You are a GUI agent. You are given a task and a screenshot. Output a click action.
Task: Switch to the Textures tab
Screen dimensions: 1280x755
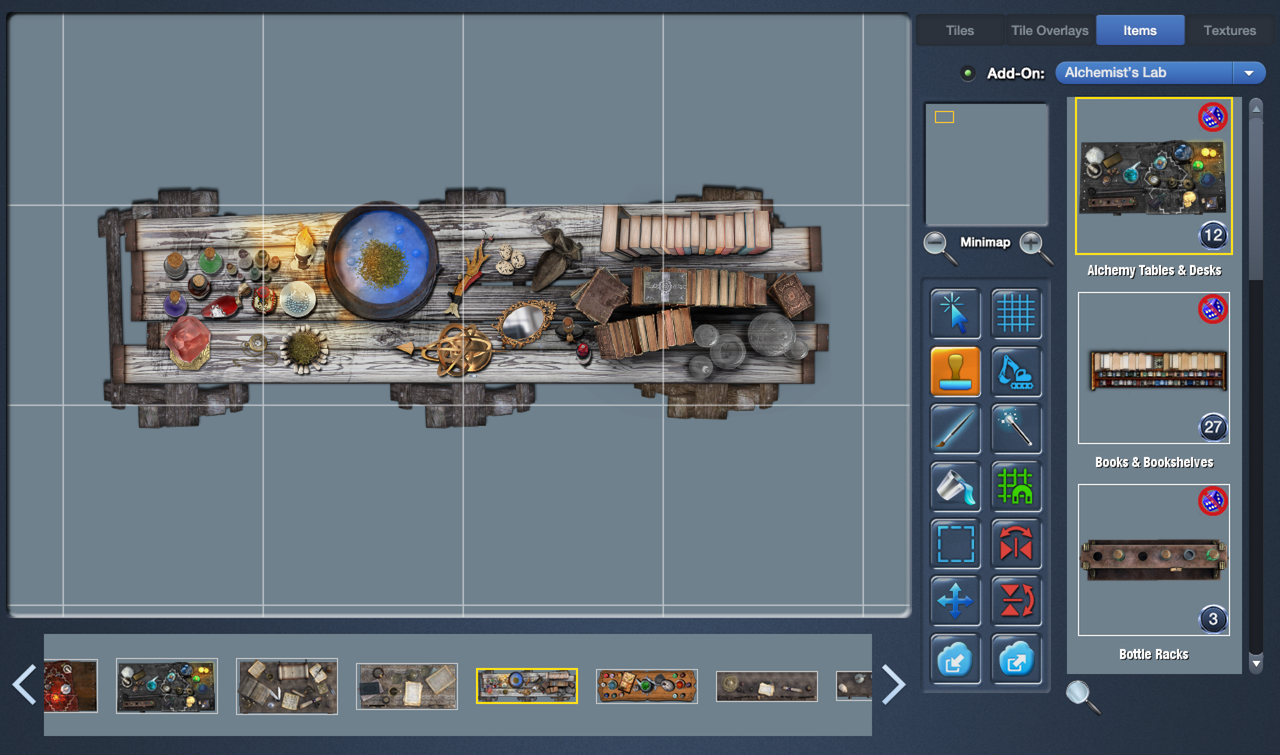(1229, 30)
